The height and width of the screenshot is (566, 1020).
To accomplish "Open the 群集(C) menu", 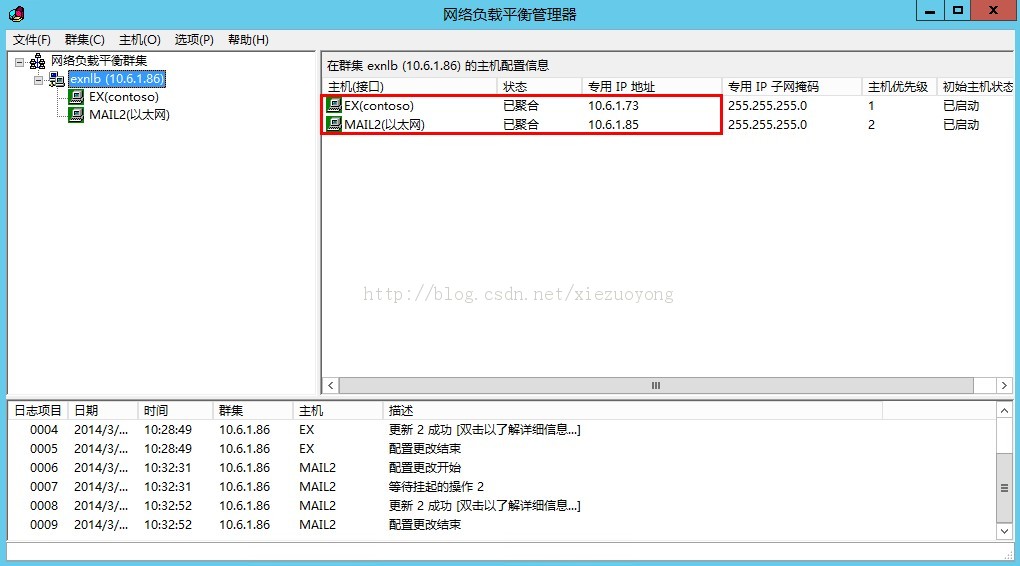I will (85, 40).
